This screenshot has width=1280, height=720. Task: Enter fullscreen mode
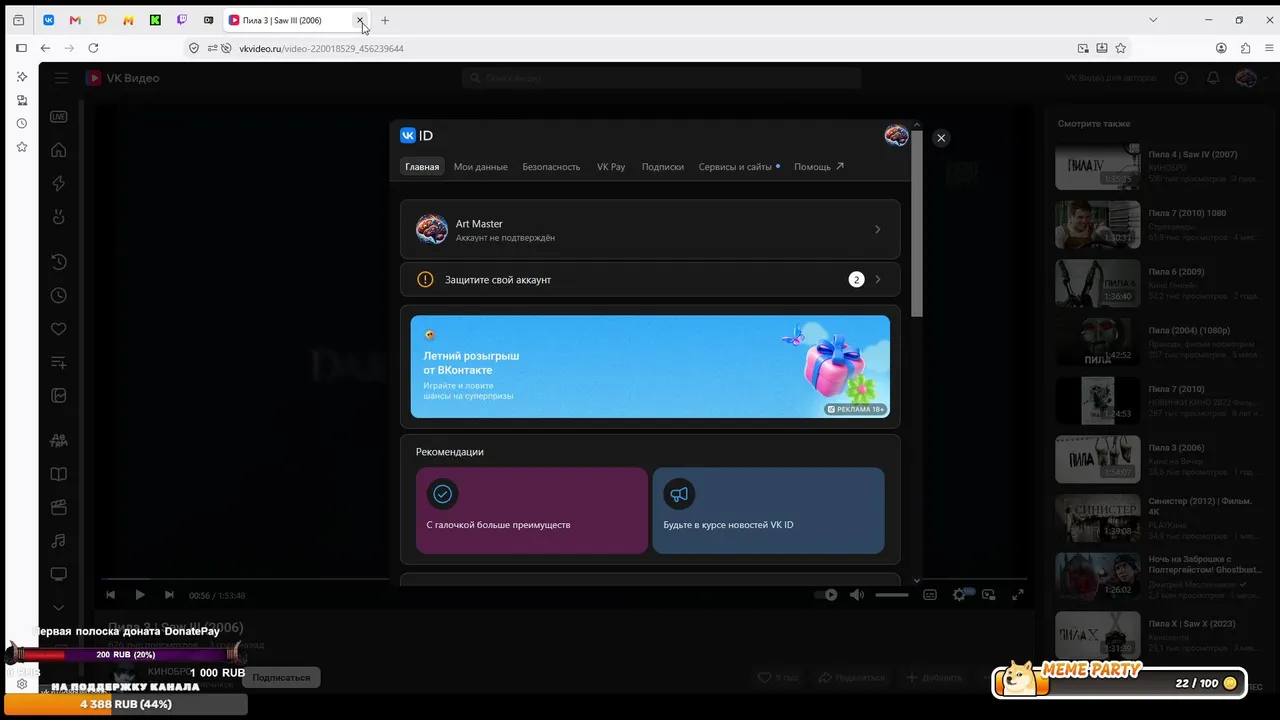coord(1018,595)
